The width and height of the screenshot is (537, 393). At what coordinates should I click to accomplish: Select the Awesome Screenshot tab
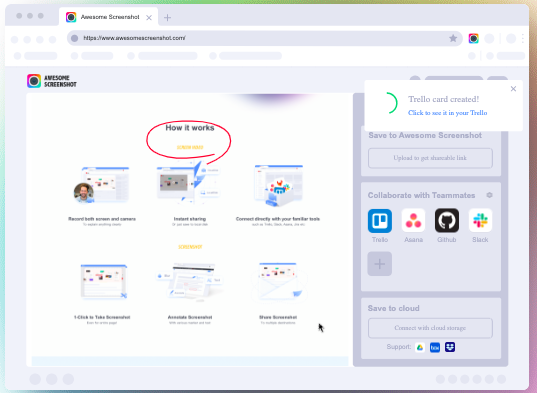[x=108, y=17]
